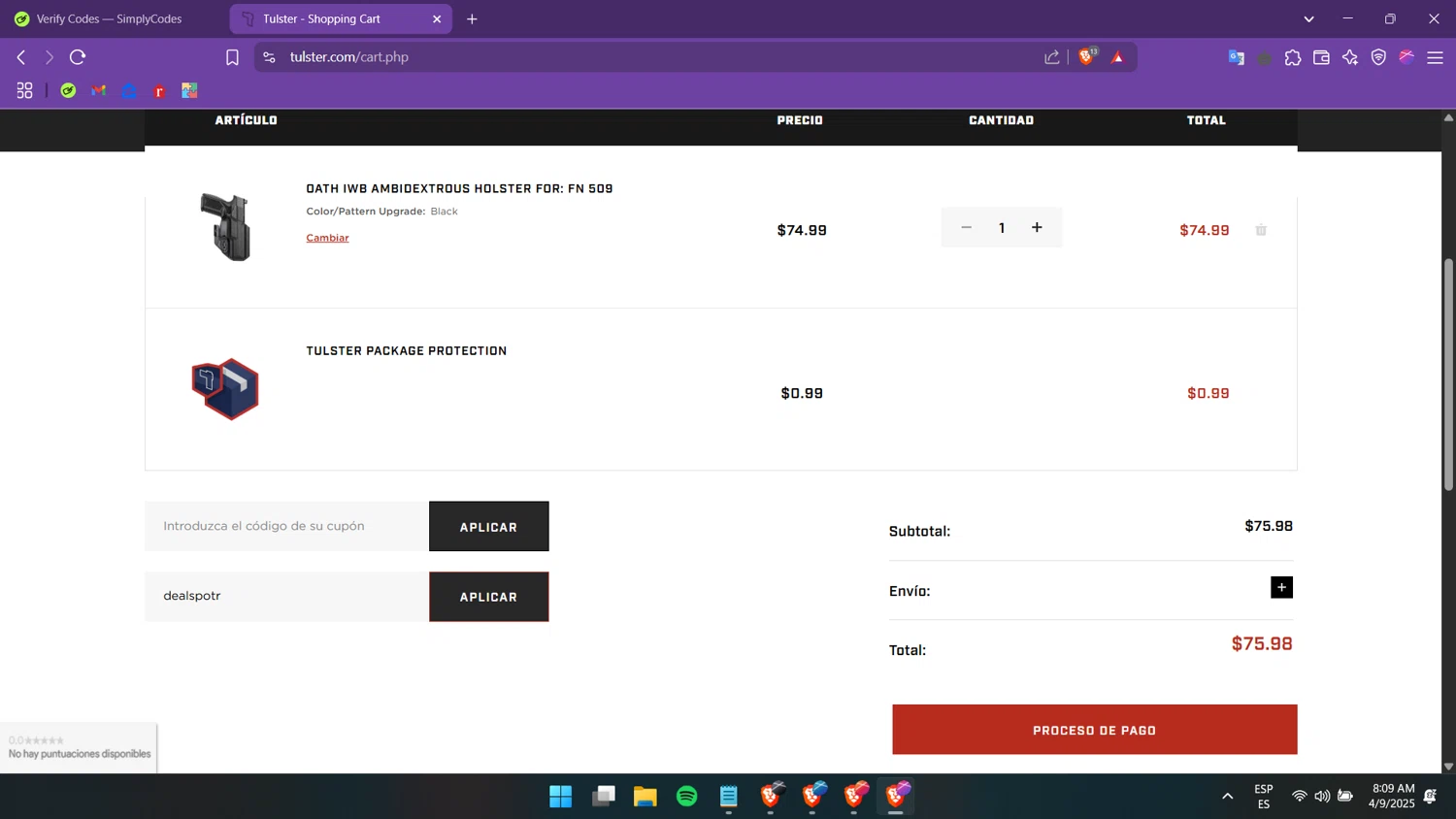
Task: Click the address bar URL
Action: click(348, 57)
